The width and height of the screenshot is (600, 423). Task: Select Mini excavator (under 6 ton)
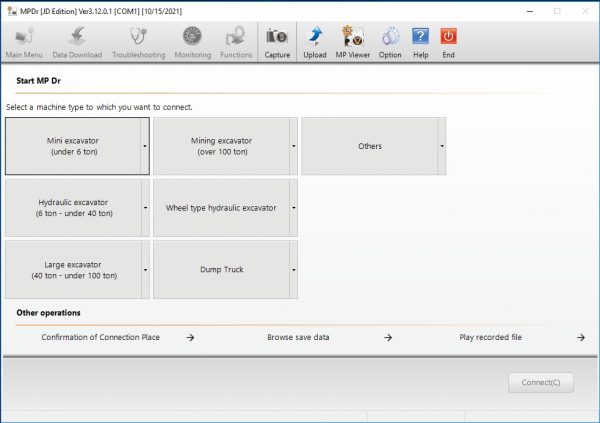coord(73,146)
